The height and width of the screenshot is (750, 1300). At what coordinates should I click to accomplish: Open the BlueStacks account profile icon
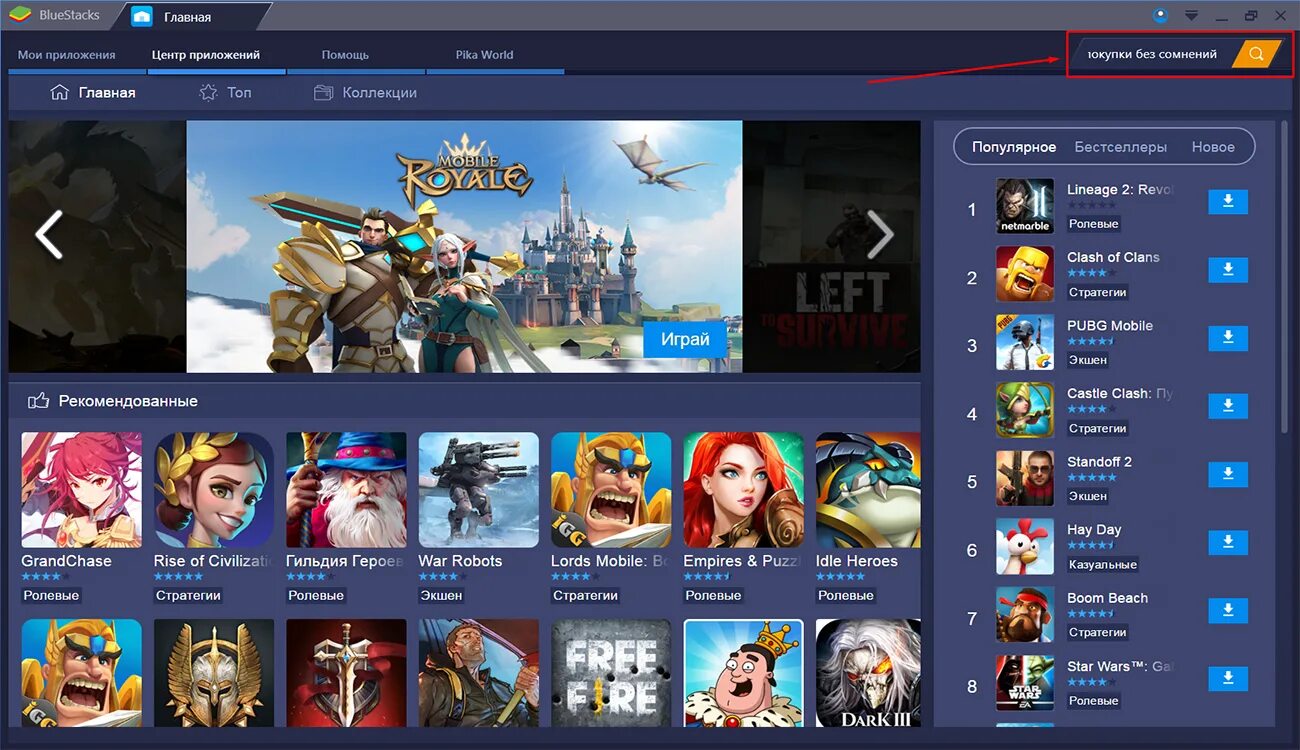[1160, 15]
